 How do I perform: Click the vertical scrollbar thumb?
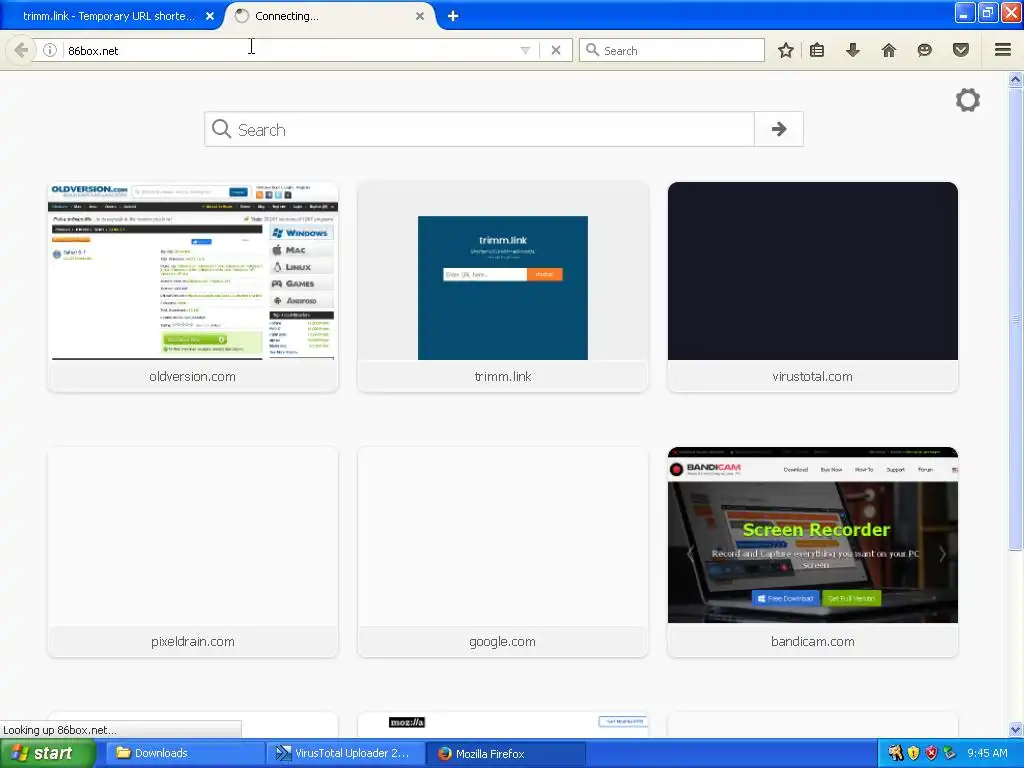tap(1015, 319)
